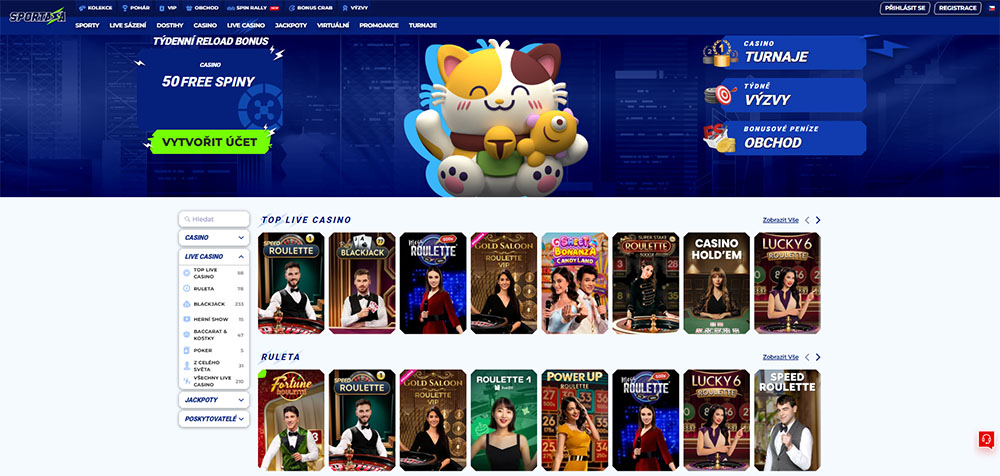Open Lucky 6 Roulette in Ruleta row

click(716, 420)
